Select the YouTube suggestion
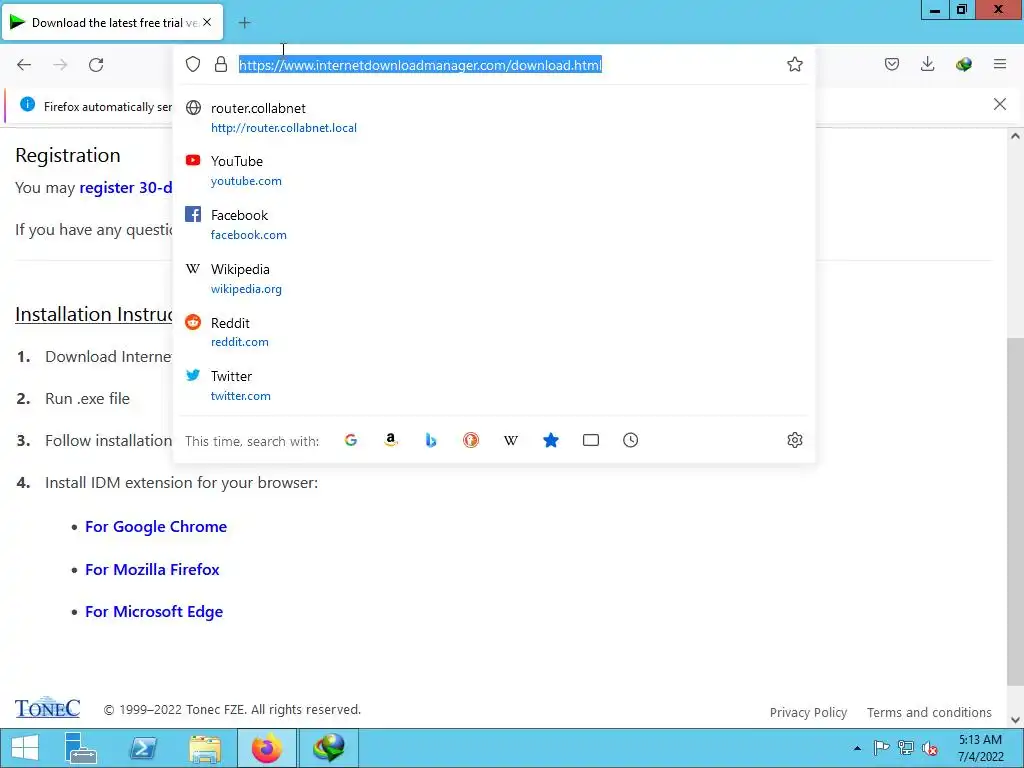The height and width of the screenshot is (768, 1024). 494,170
